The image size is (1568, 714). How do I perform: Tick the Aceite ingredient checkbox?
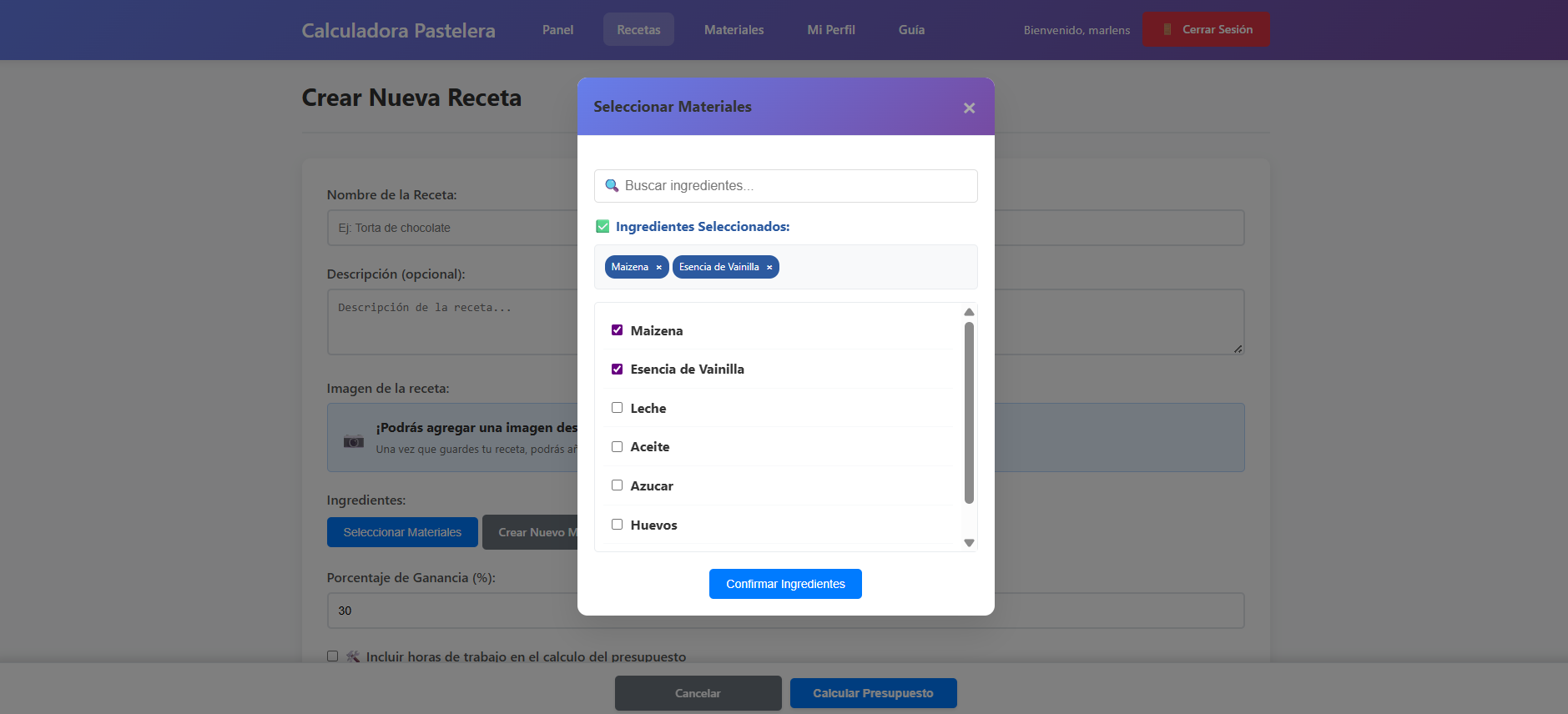click(617, 446)
